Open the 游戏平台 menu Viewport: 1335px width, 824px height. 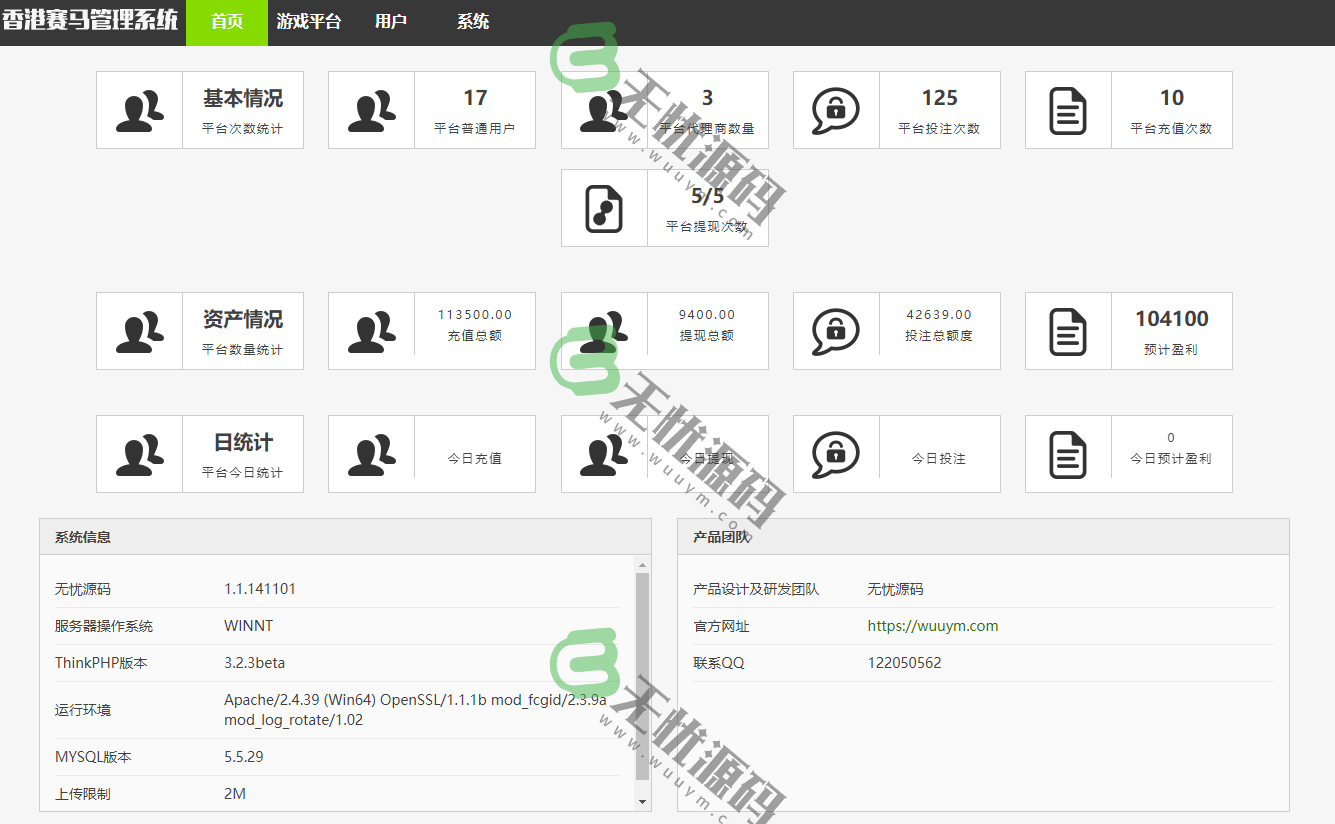[309, 22]
